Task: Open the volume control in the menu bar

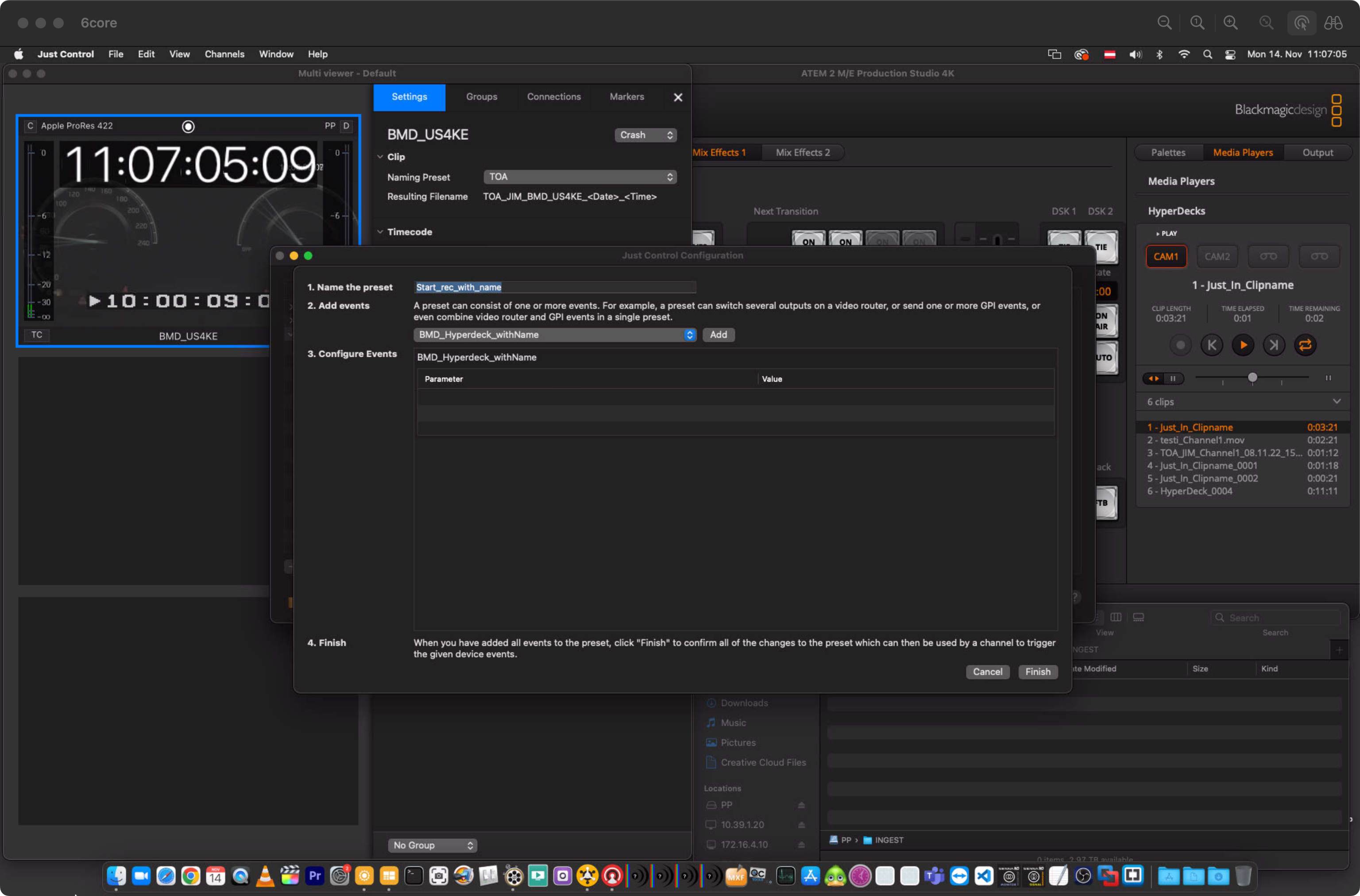Action: pos(1135,54)
